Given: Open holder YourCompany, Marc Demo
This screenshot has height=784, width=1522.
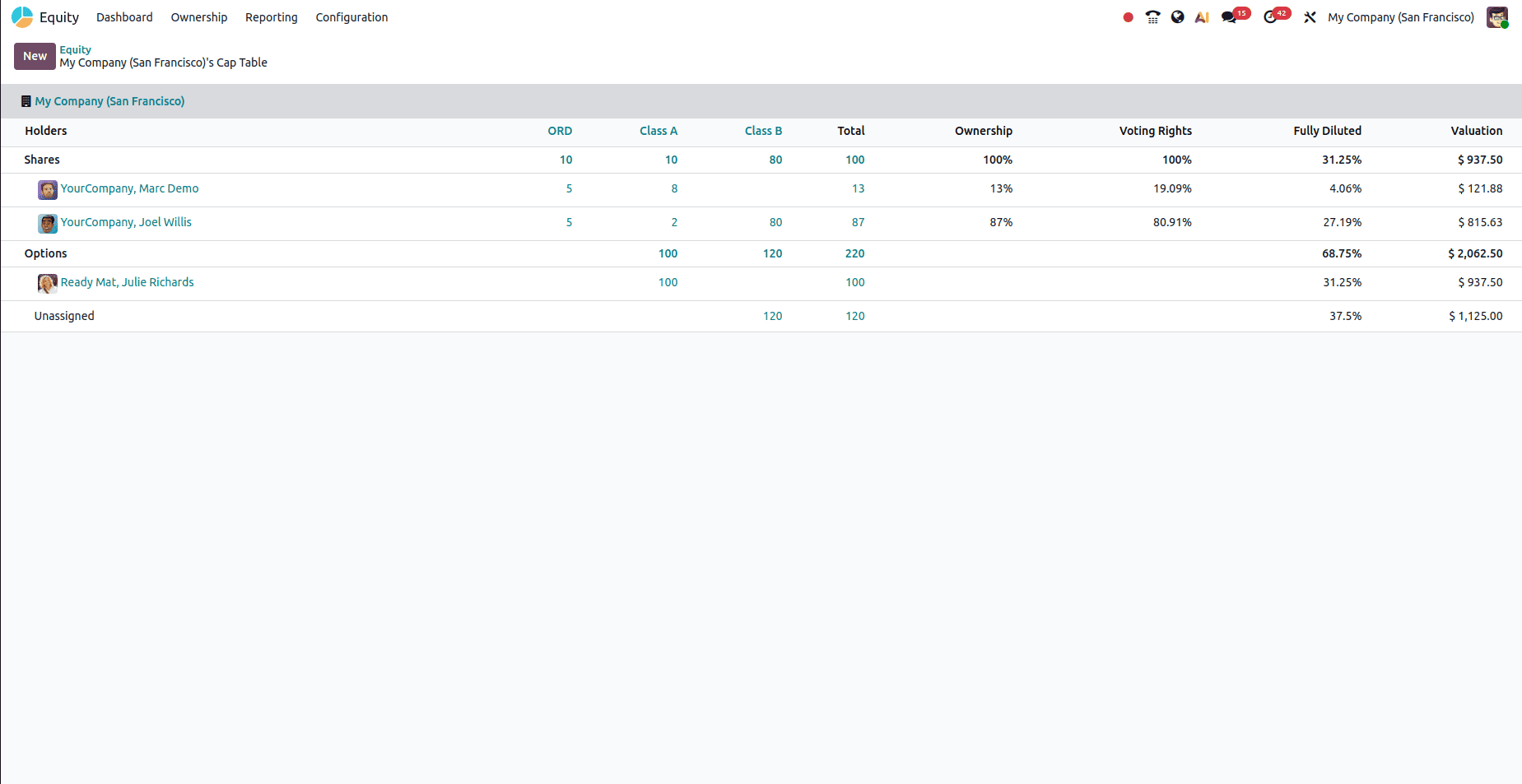Looking at the screenshot, I should pyautogui.click(x=129, y=188).
